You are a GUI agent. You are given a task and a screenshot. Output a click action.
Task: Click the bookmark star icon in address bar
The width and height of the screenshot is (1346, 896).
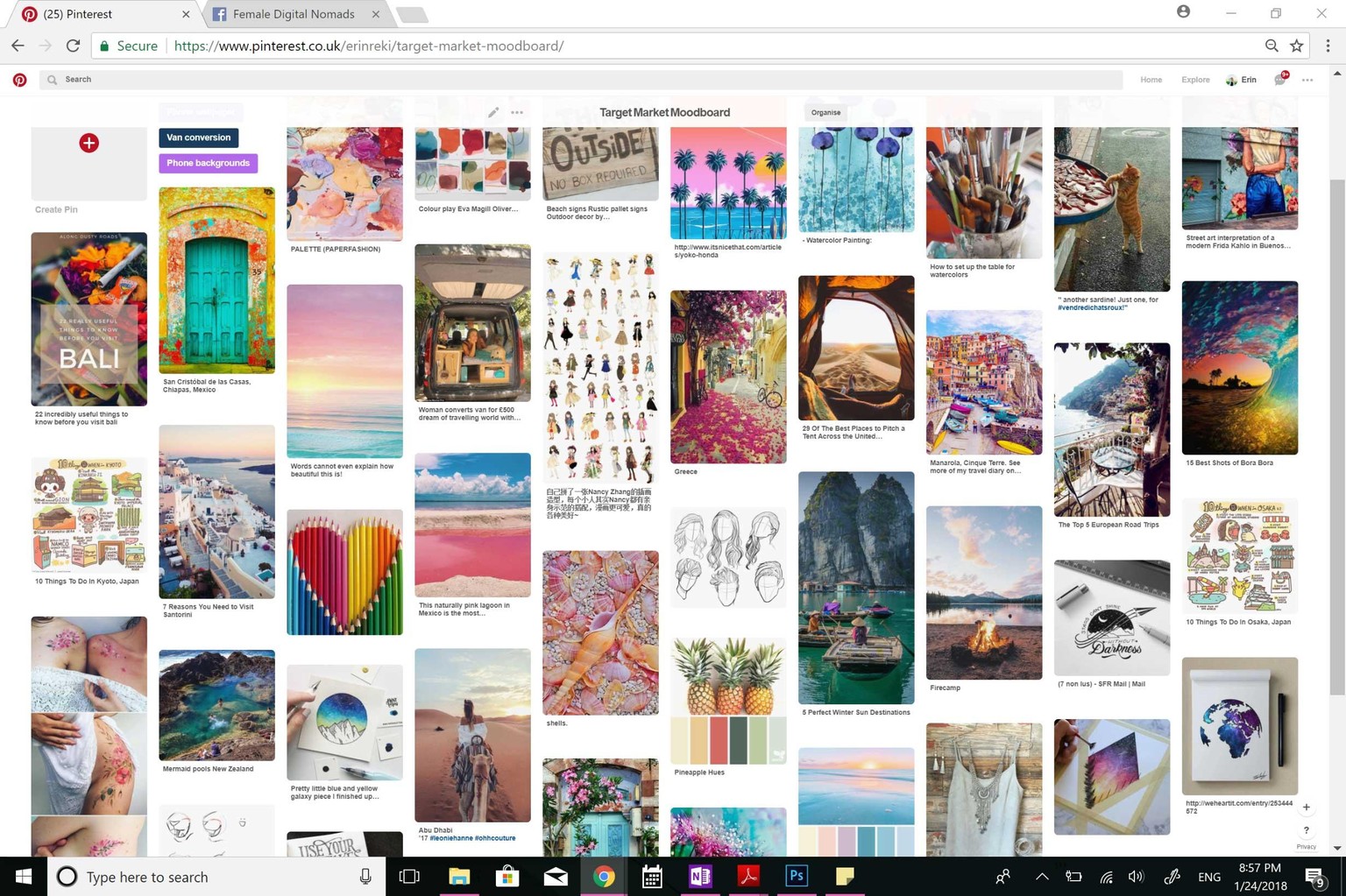pyautogui.click(x=1297, y=46)
